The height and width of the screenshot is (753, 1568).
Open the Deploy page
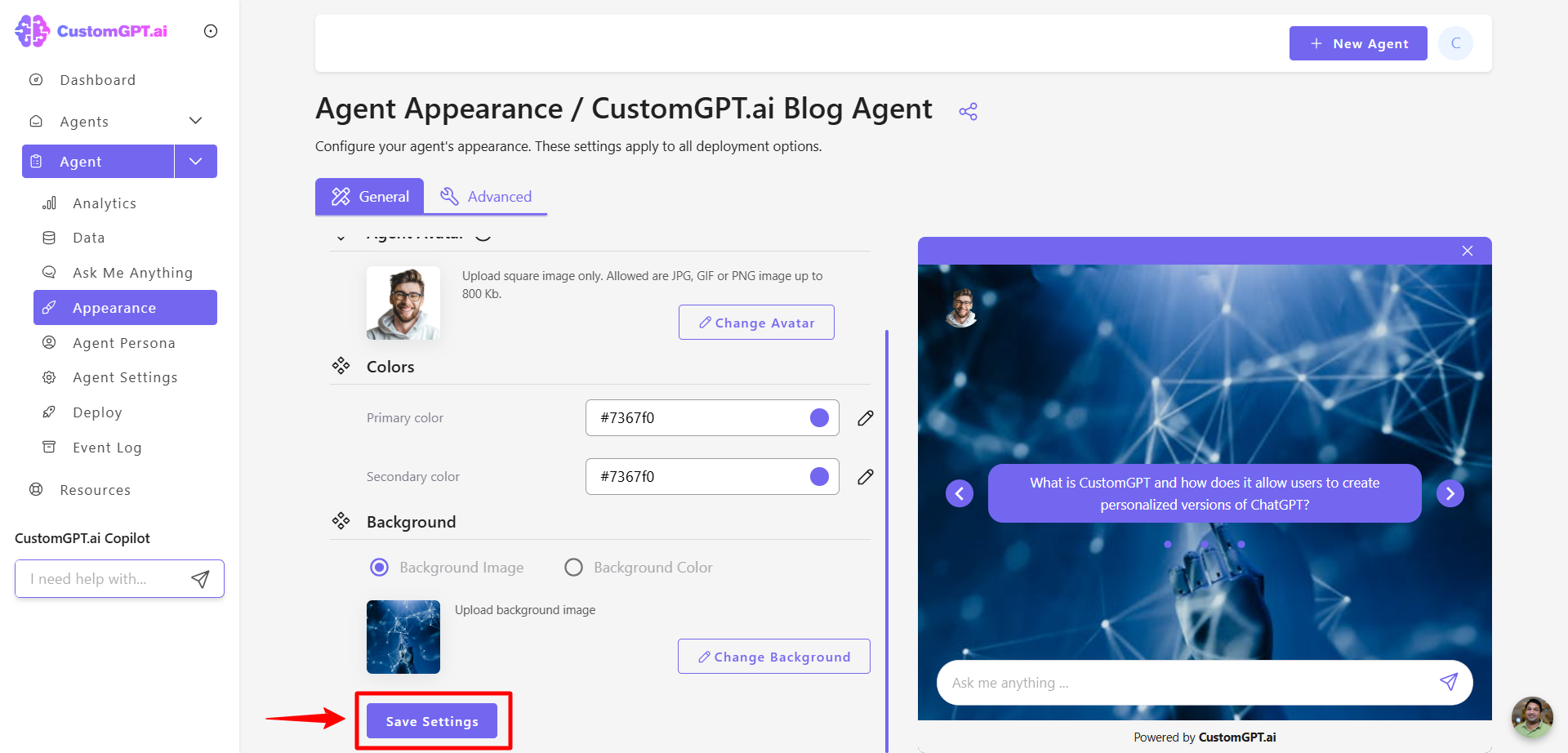point(97,412)
